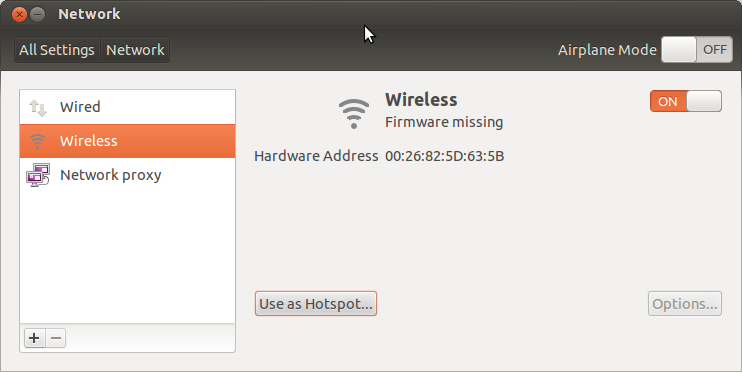Select the Wired entry label
Viewport: 742px width, 372px height.
tap(80, 107)
